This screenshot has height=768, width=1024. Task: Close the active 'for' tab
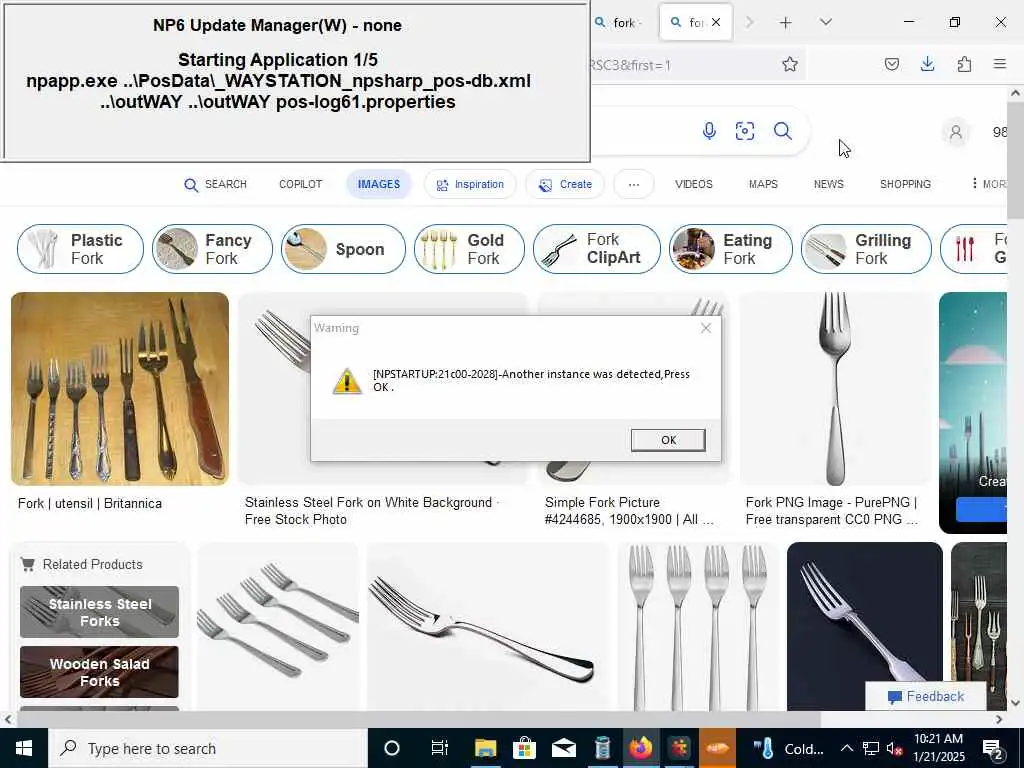[x=716, y=22]
